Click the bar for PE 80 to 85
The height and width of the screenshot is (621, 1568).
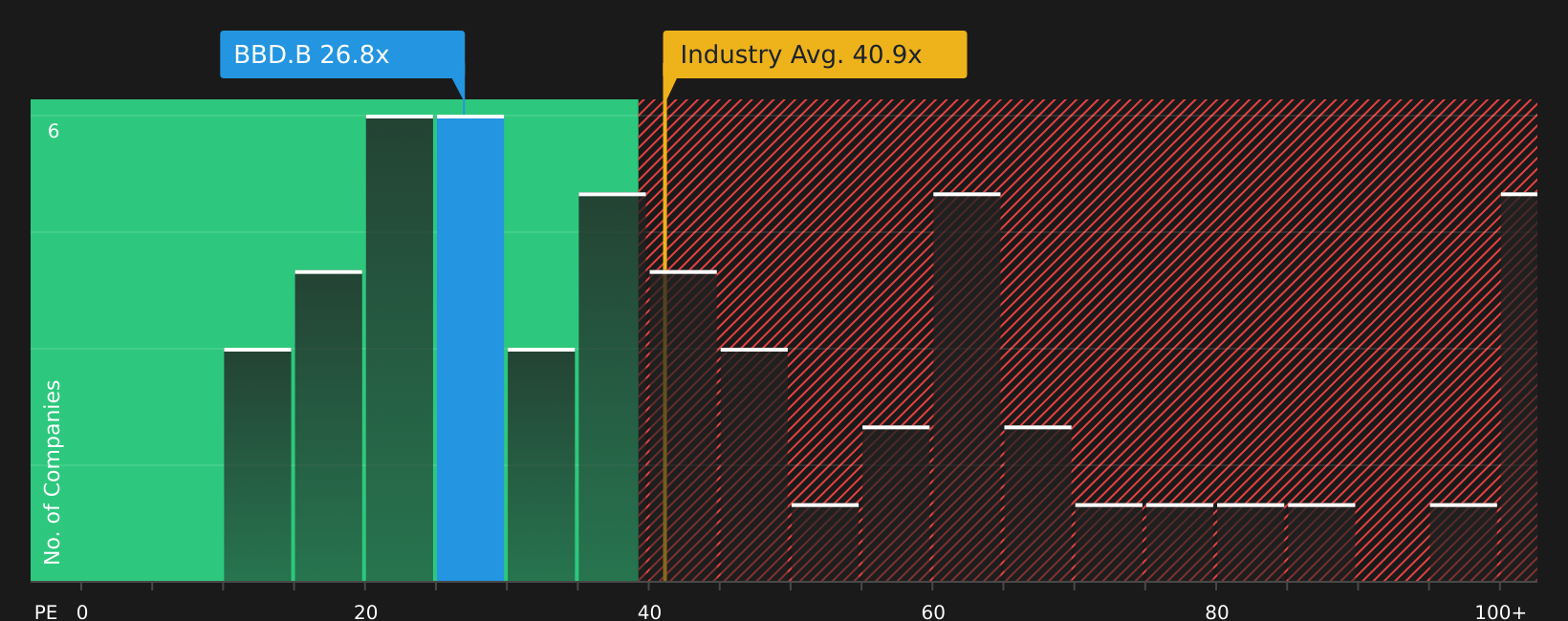1251,543
